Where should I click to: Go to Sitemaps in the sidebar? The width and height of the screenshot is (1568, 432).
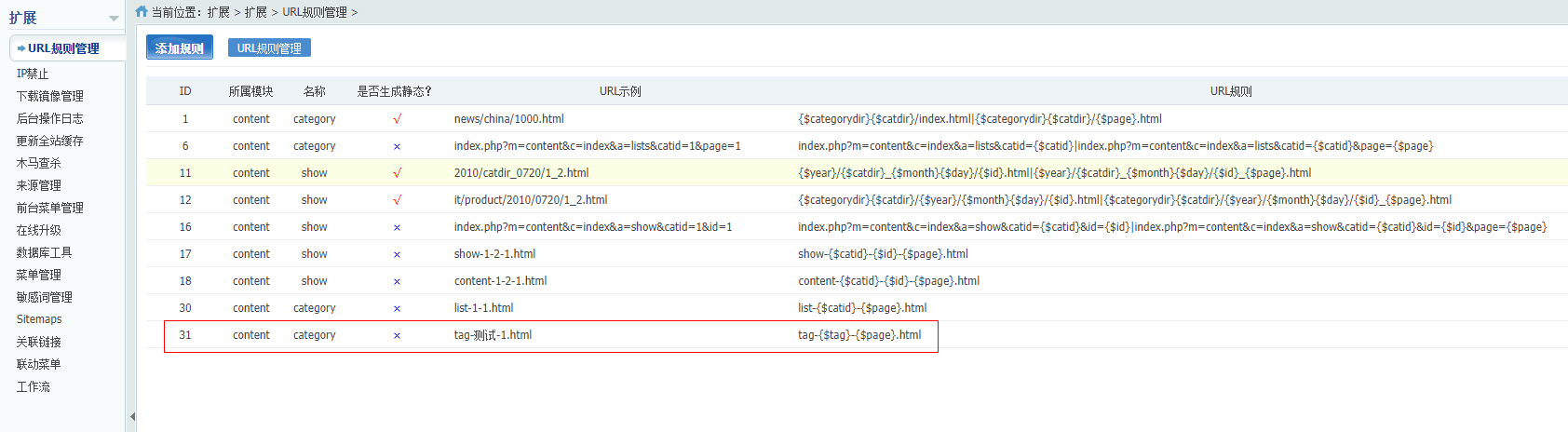point(39,319)
